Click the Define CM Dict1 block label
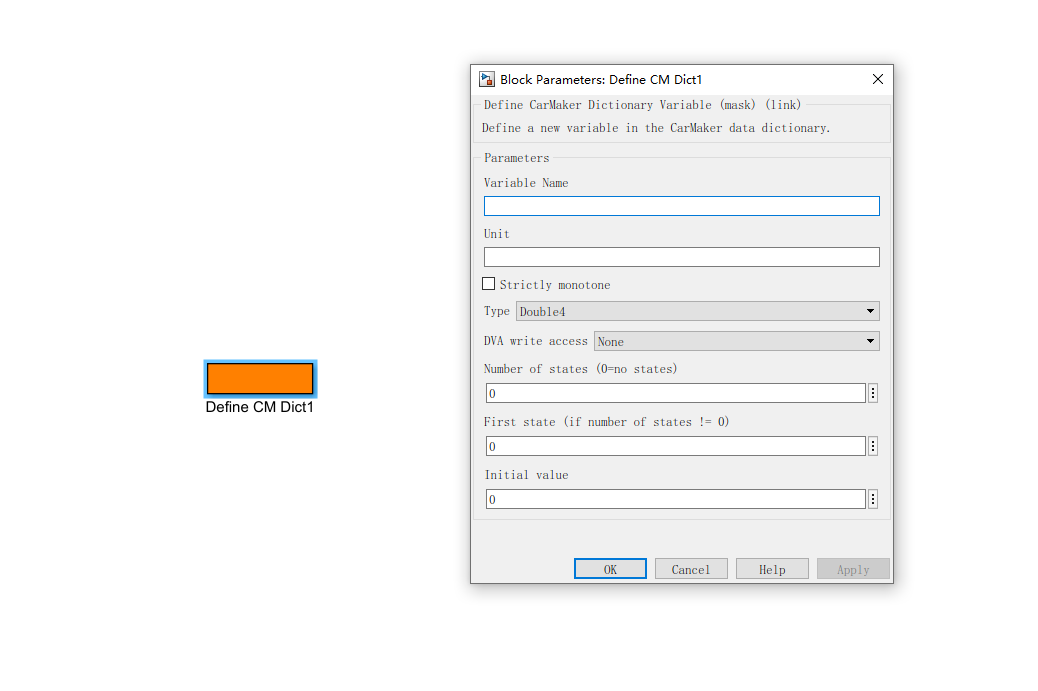This screenshot has width=1038, height=691. [260, 407]
